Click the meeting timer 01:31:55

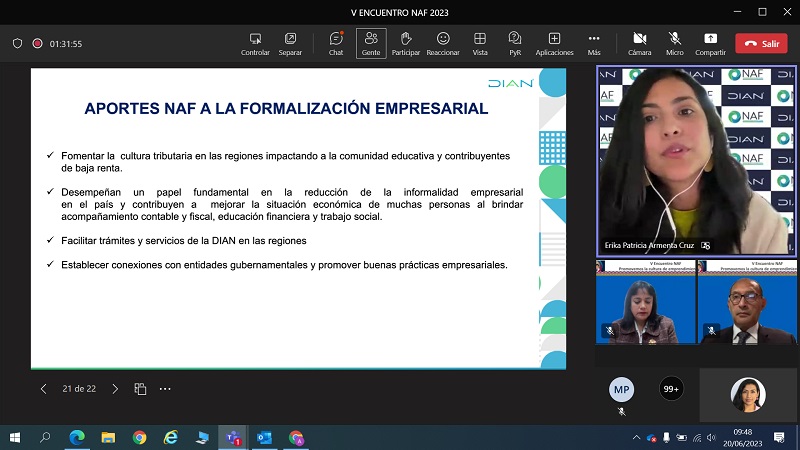coord(66,44)
